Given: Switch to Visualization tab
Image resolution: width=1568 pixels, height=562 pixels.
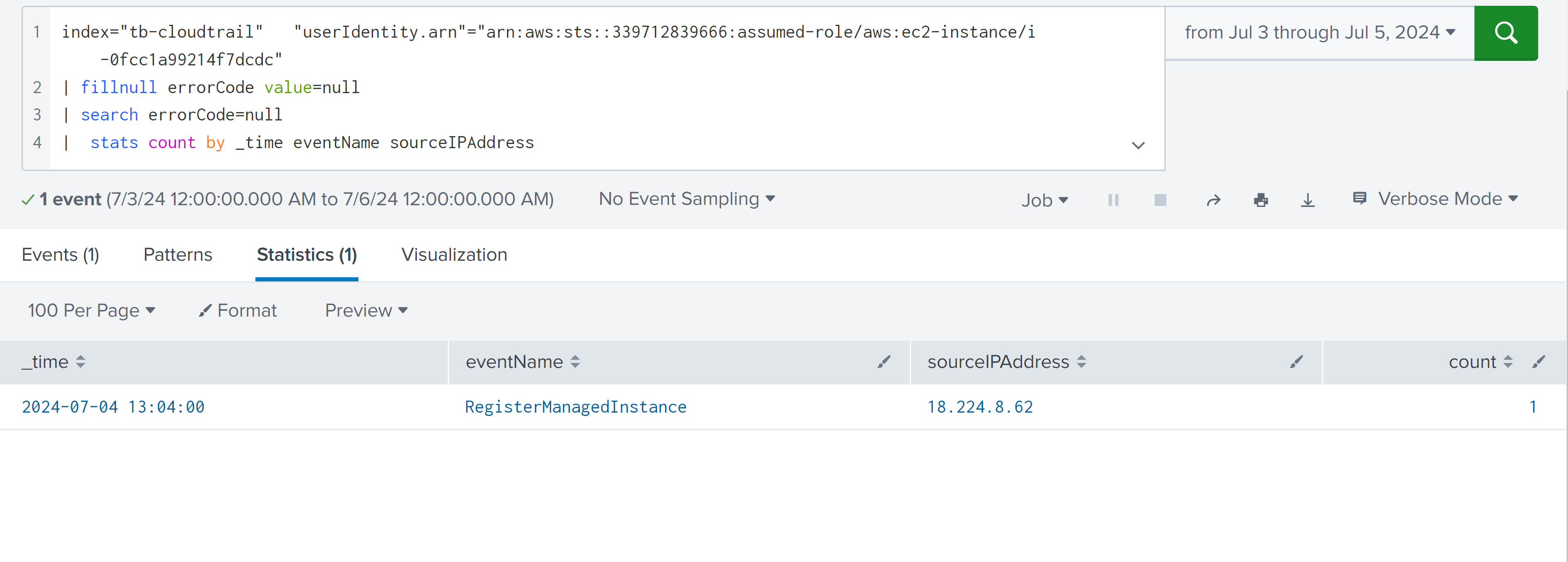Looking at the screenshot, I should pyautogui.click(x=454, y=255).
